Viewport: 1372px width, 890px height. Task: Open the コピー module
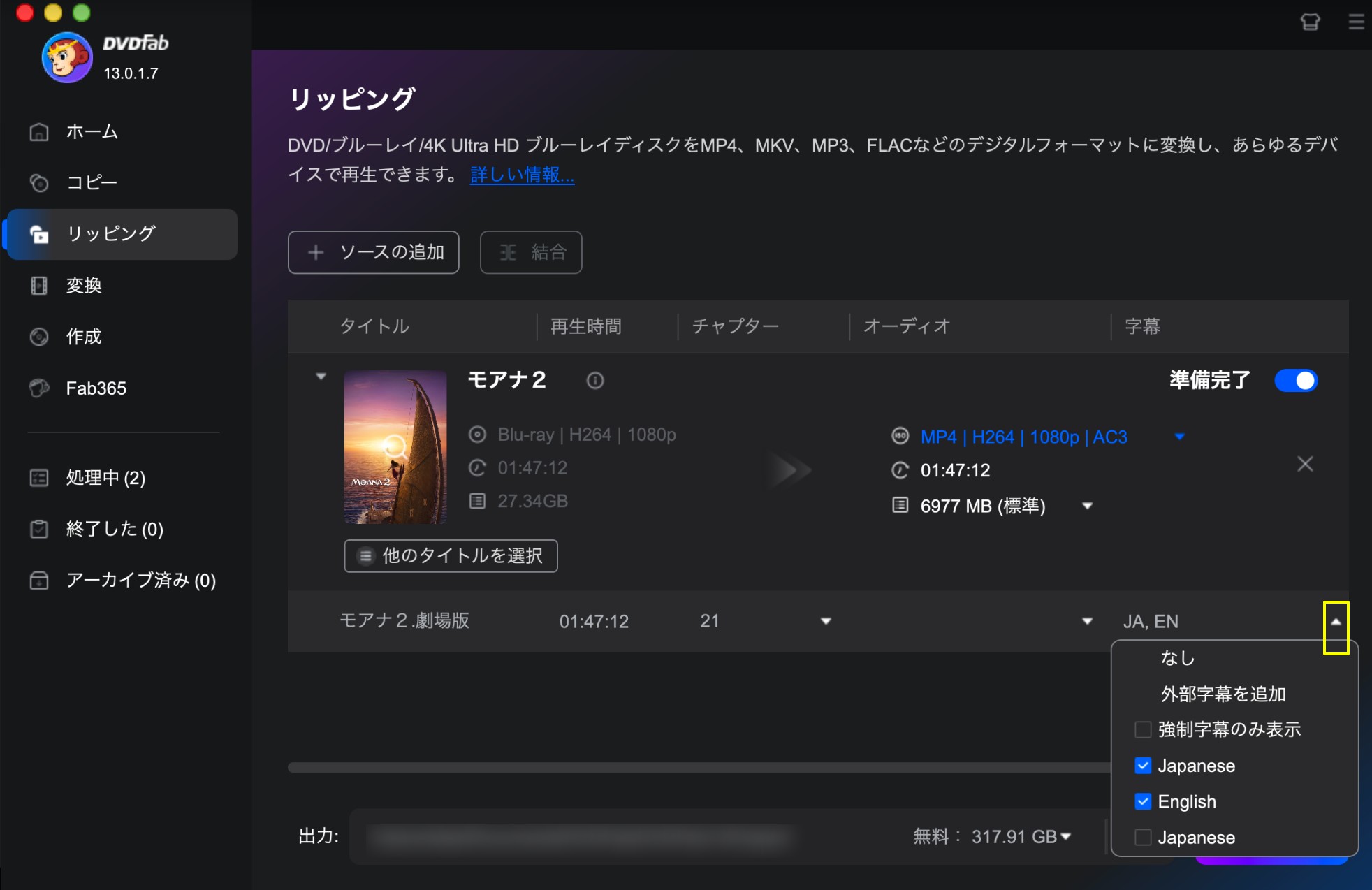(x=122, y=183)
